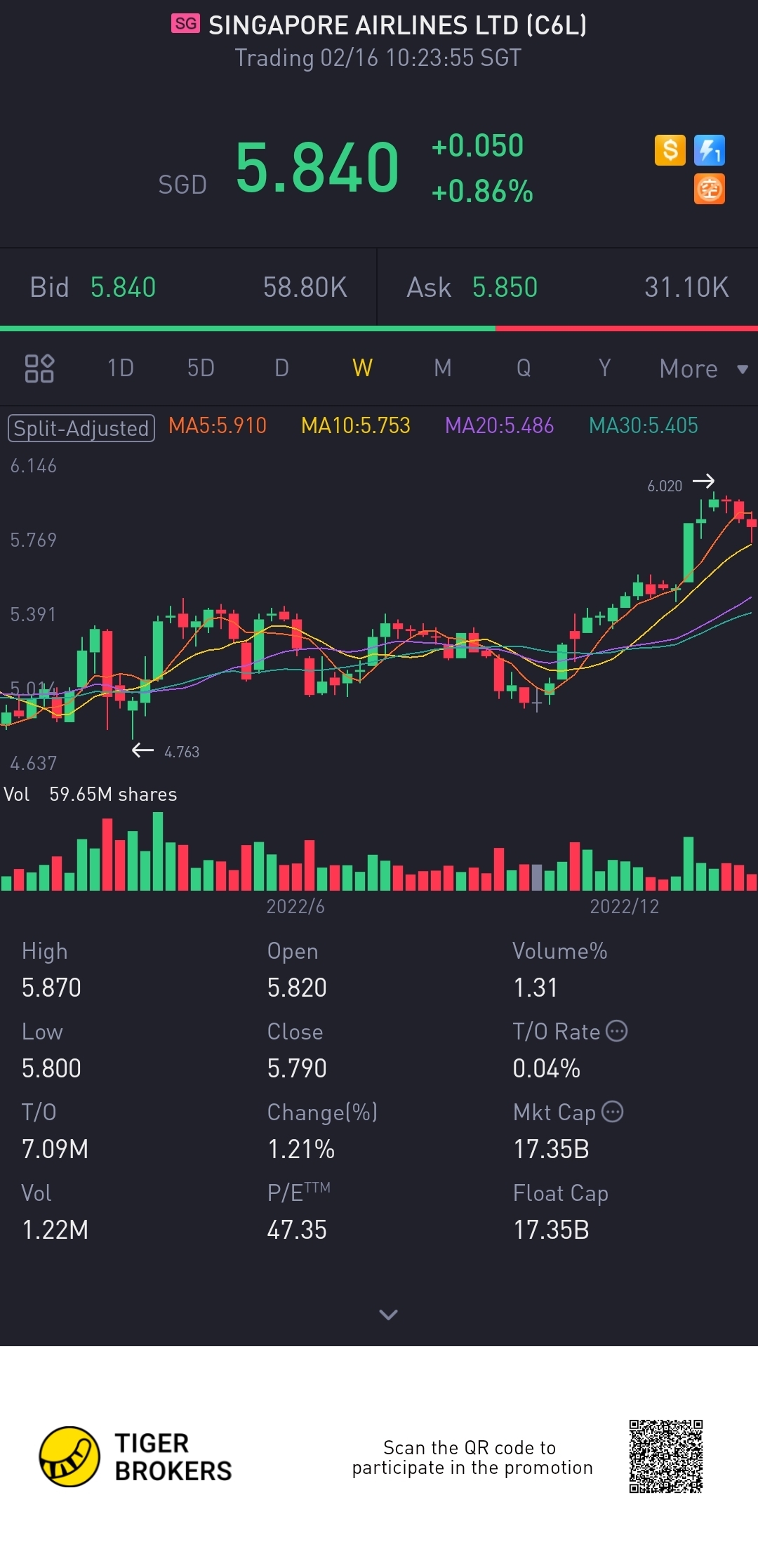Image resolution: width=758 pixels, height=1568 pixels.
Task: Tap the bid size 58.80K
Action: [x=305, y=287]
